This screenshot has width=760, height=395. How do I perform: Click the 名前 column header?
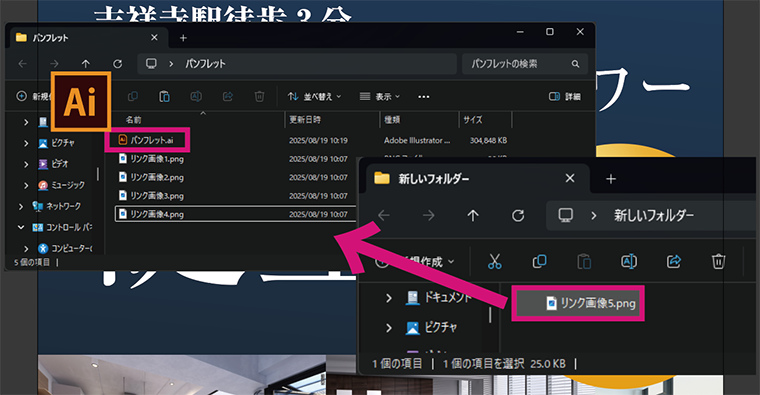point(134,120)
